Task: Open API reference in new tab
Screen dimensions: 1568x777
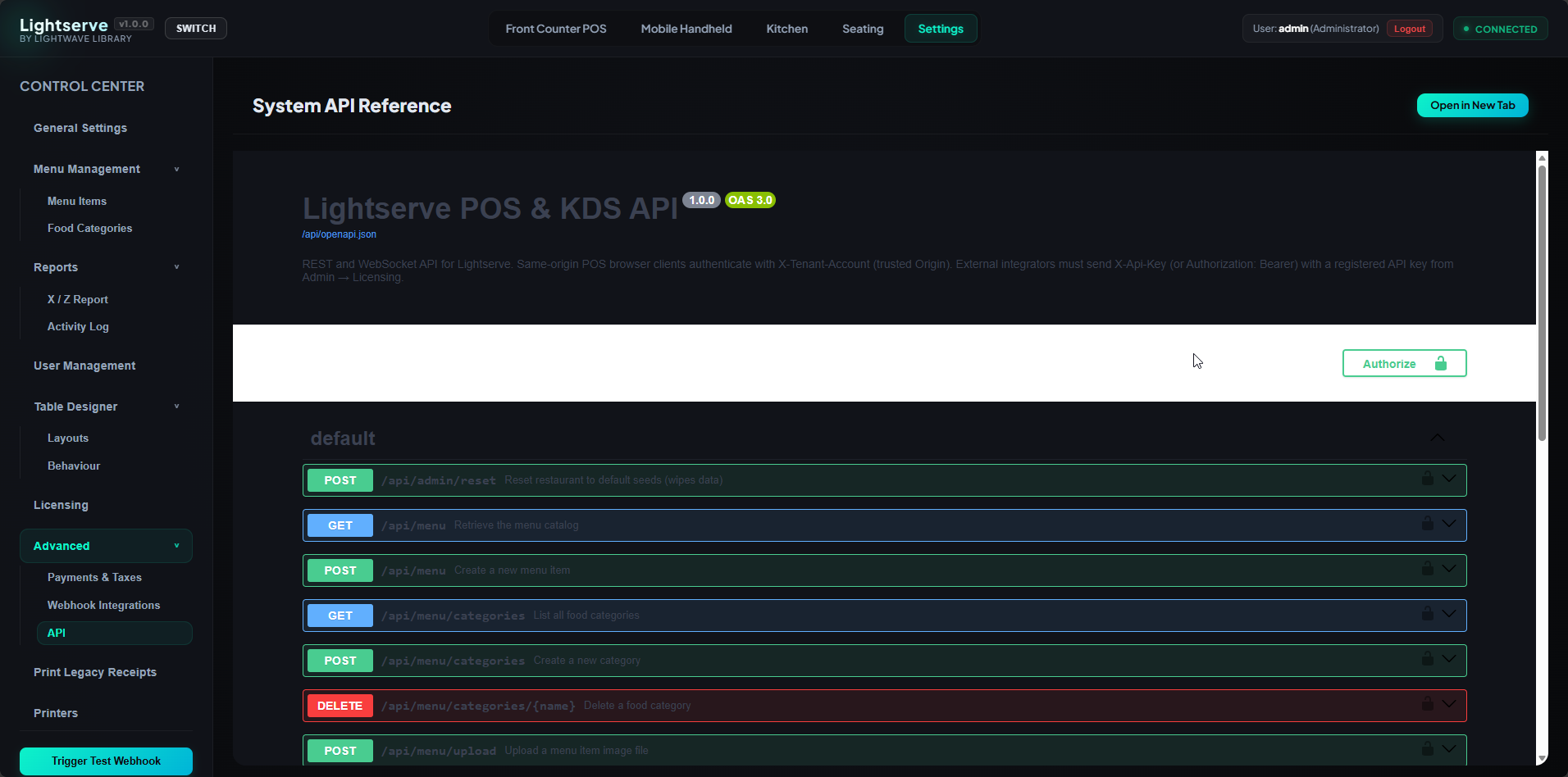Action: pos(1473,105)
